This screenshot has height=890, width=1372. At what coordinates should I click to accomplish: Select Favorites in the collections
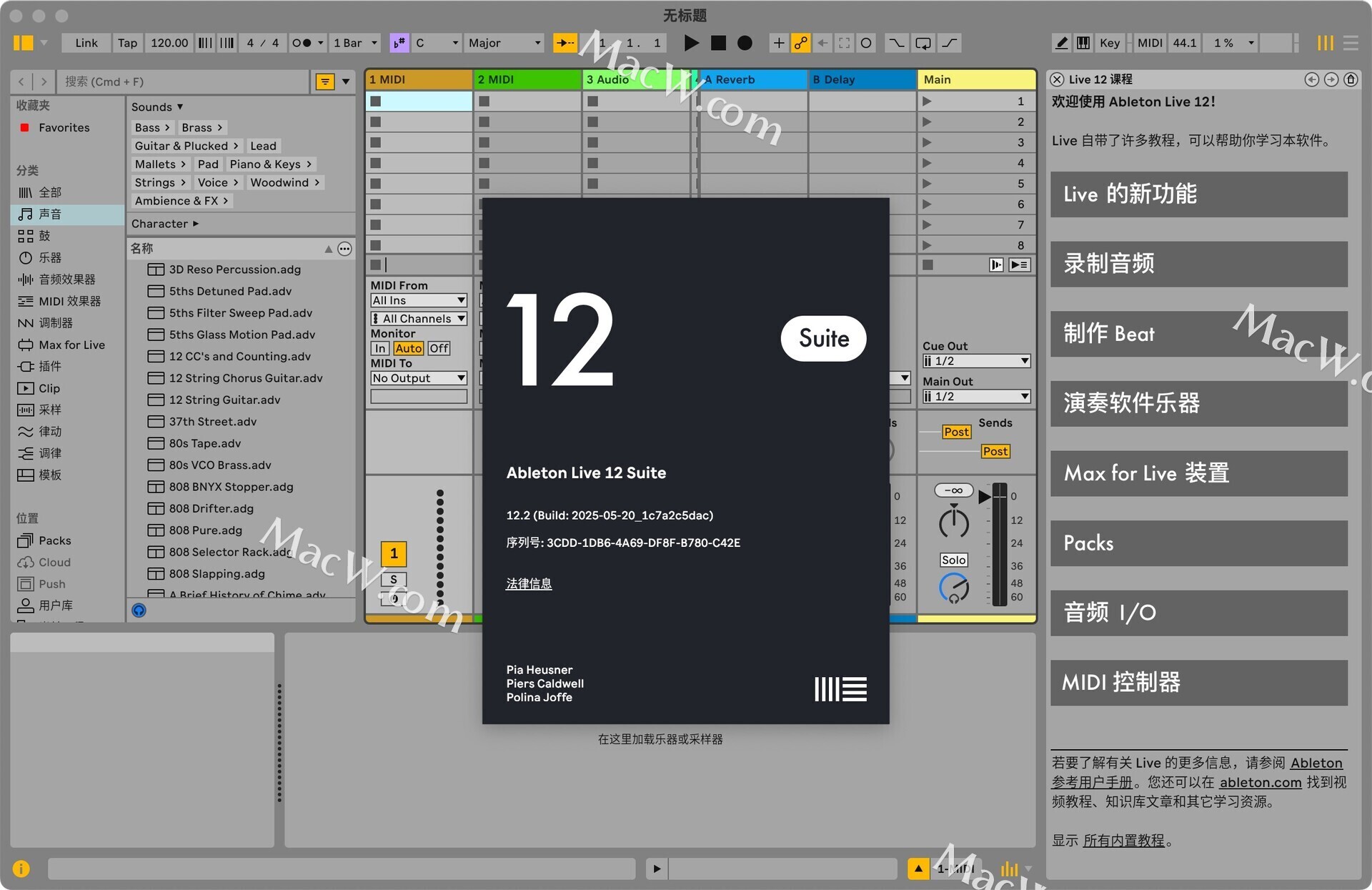pyautogui.click(x=64, y=127)
